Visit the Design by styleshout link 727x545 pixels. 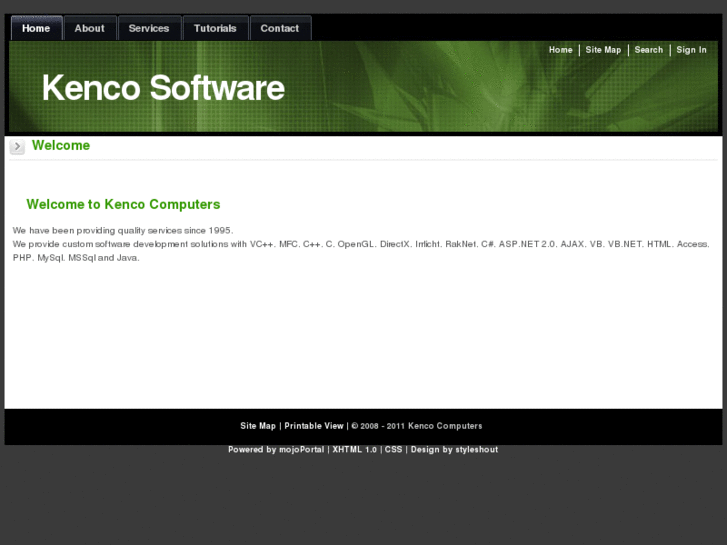click(454, 449)
